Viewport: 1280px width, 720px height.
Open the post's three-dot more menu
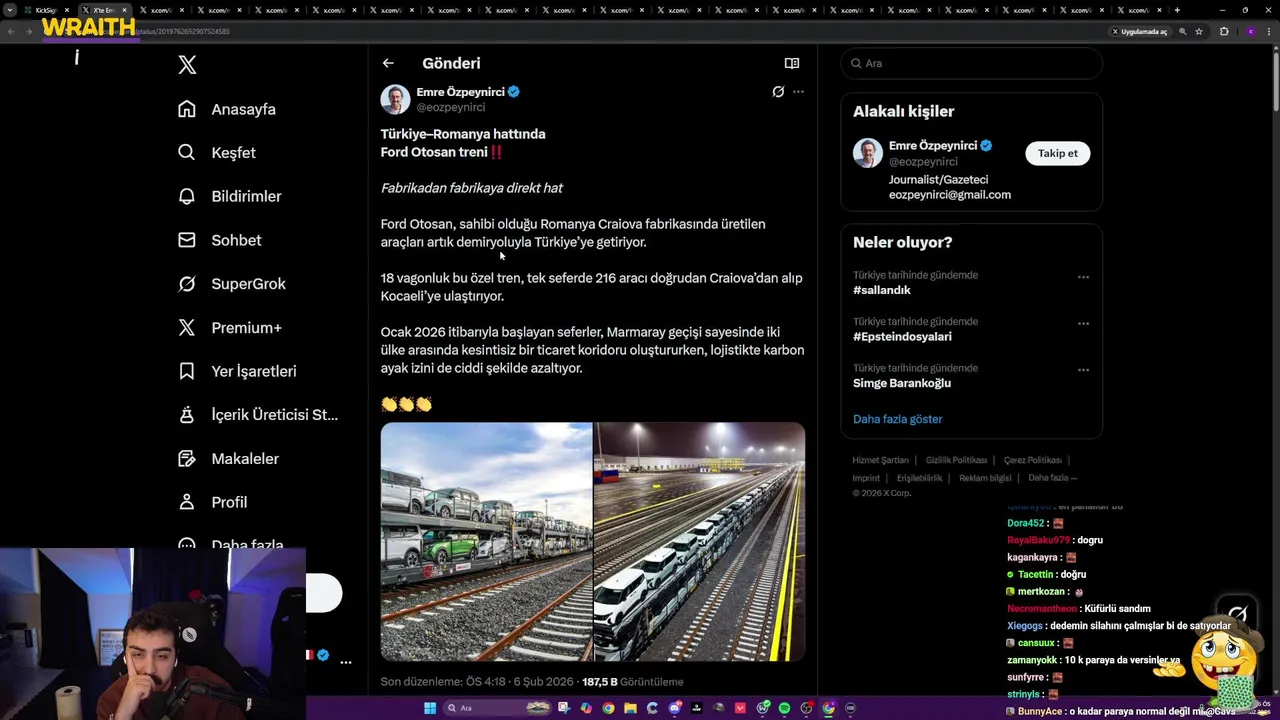click(x=798, y=92)
